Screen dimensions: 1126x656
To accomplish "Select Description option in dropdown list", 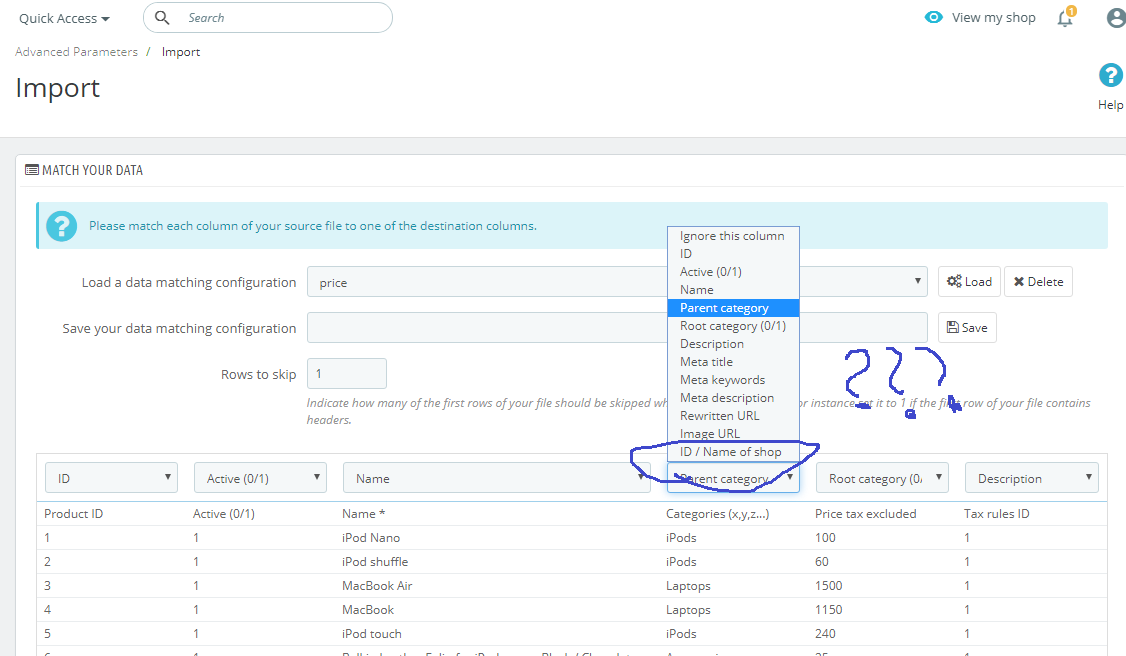I will point(732,344).
